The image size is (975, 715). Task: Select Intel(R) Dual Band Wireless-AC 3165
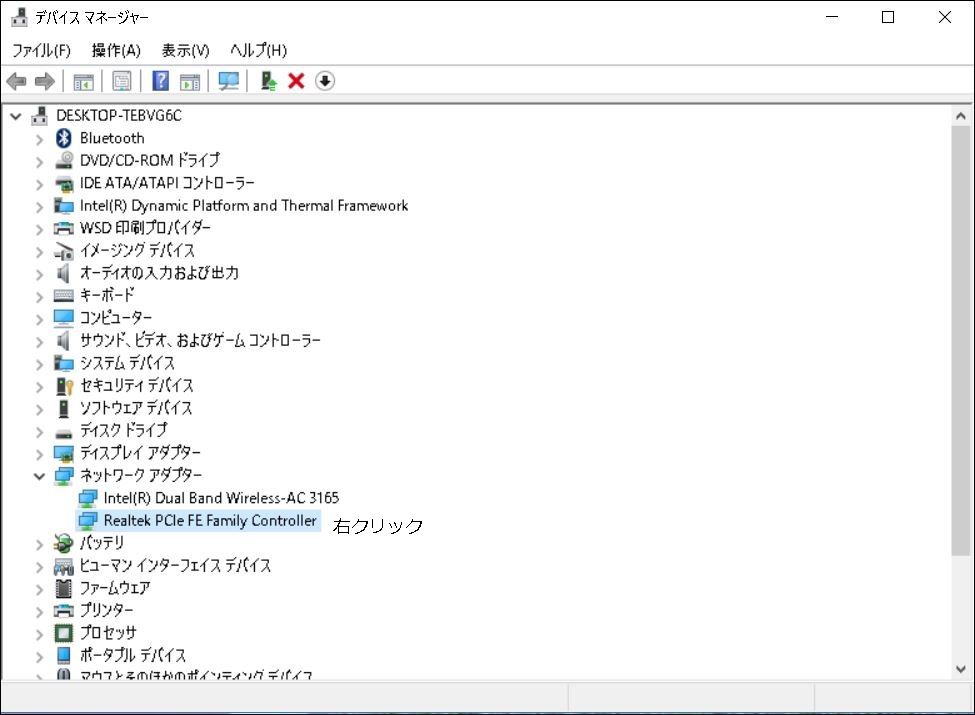pos(221,498)
